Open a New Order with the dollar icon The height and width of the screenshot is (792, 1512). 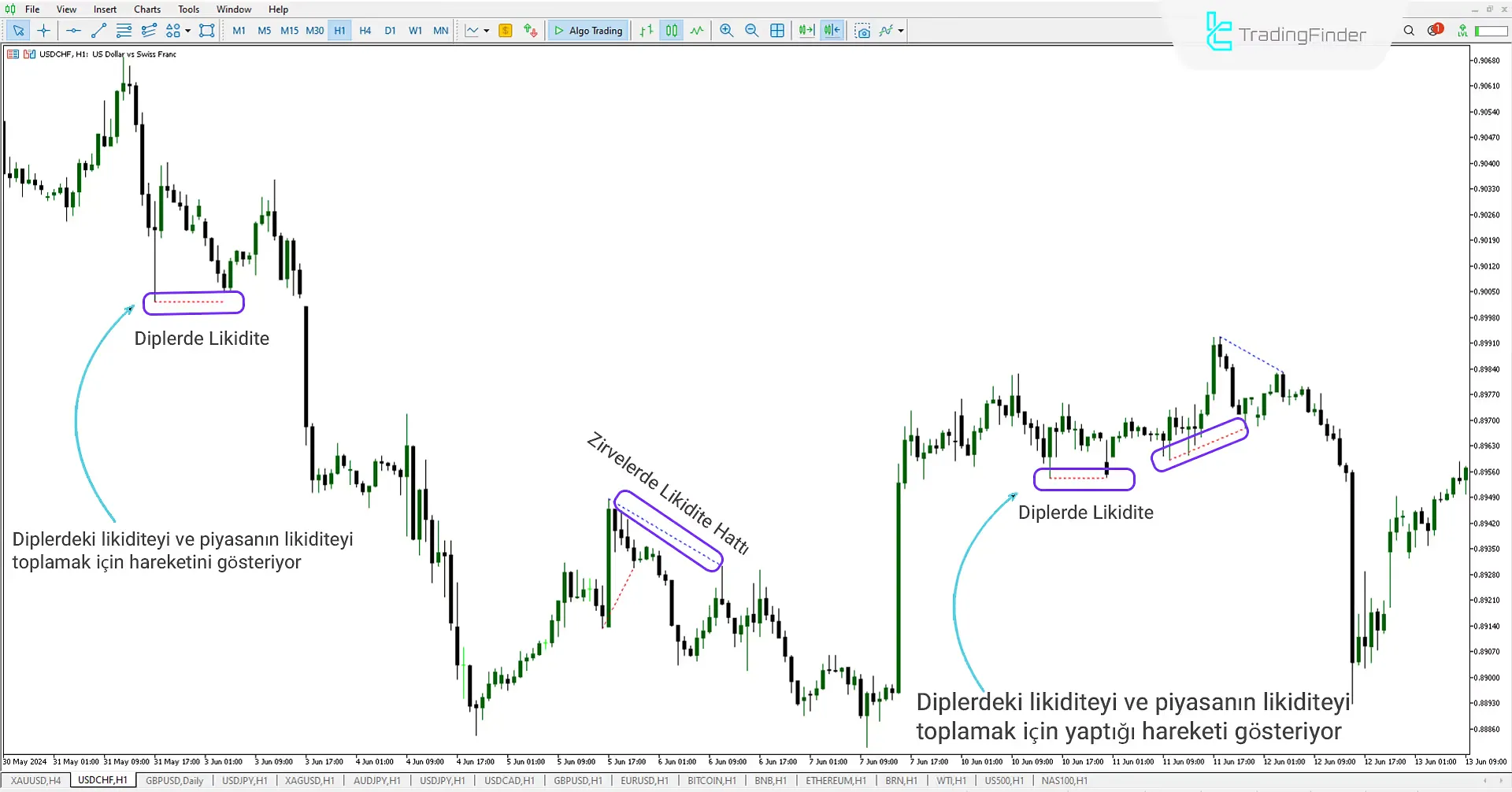click(x=505, y=31)
